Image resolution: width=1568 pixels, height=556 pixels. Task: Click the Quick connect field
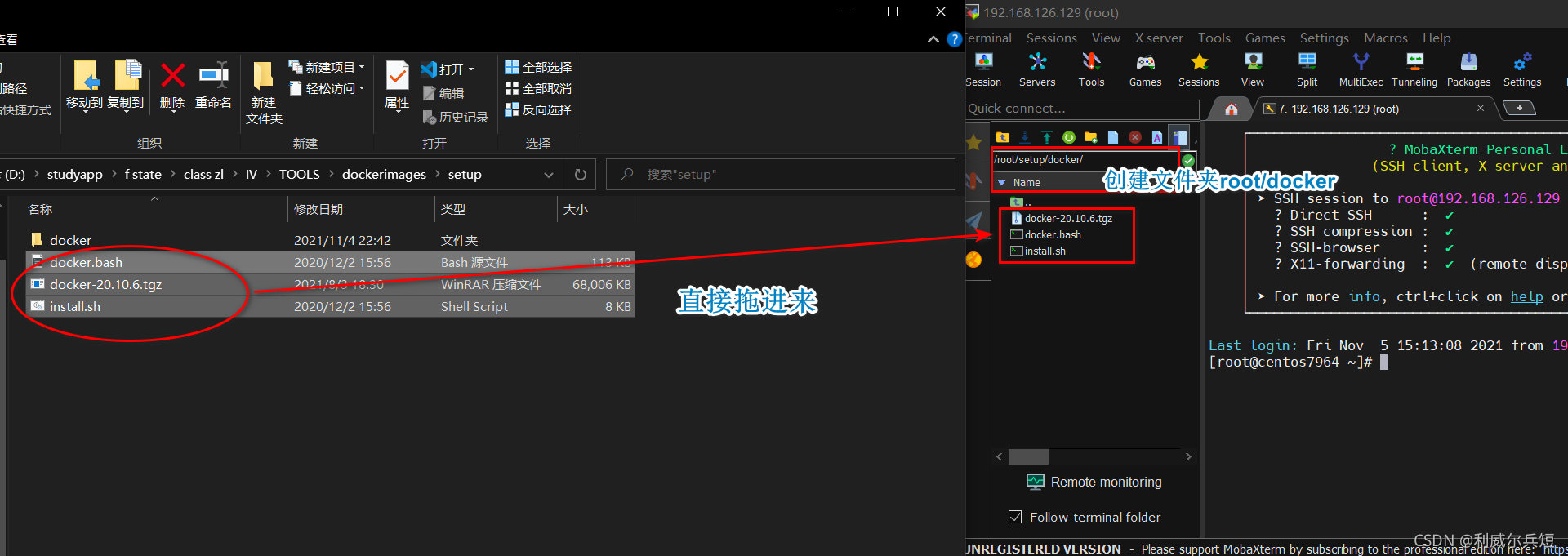click(x=1082, y=109)
